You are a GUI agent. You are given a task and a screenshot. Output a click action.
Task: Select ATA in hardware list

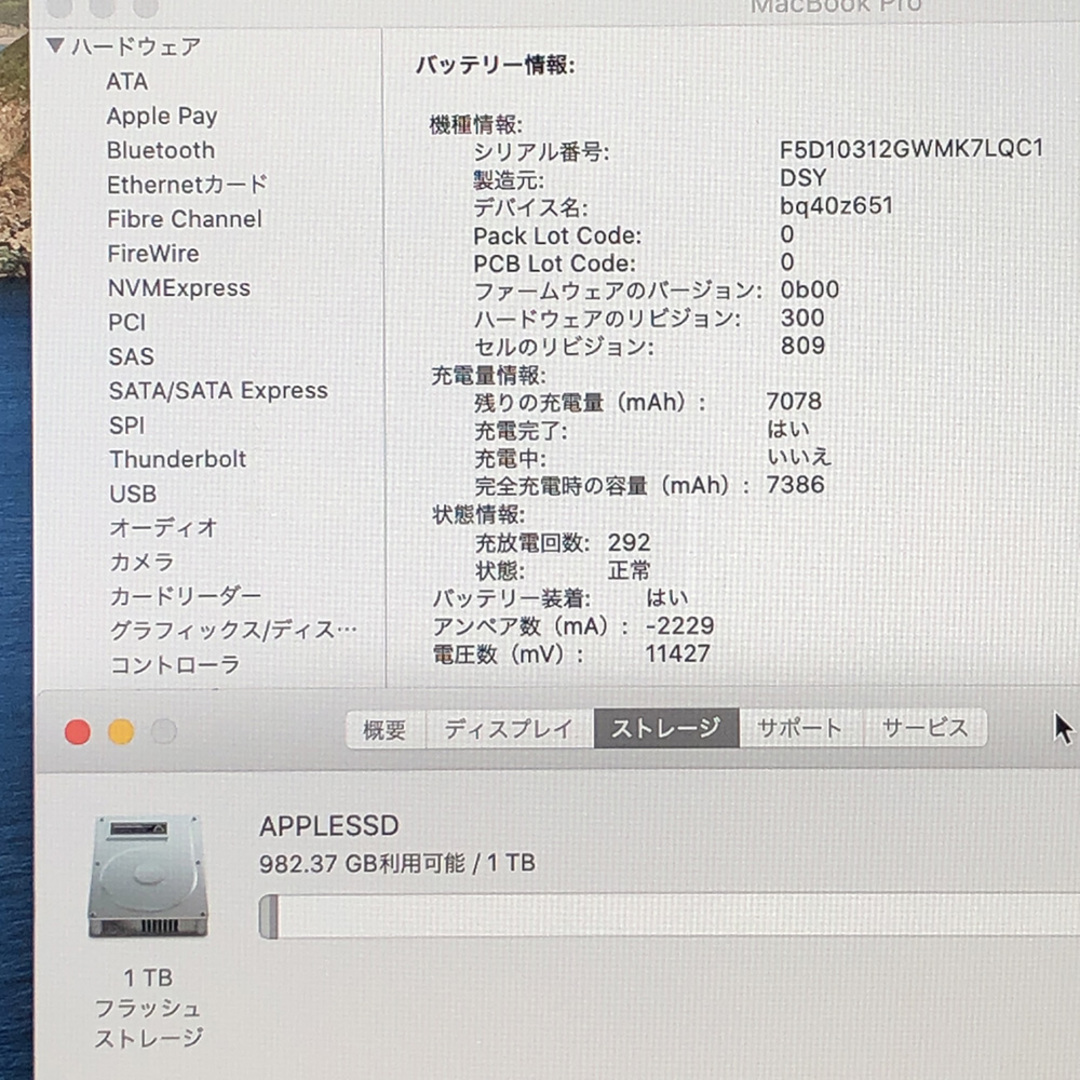(127, 81)
